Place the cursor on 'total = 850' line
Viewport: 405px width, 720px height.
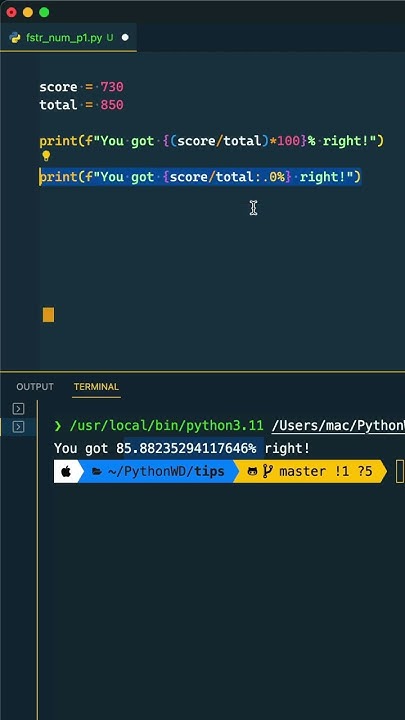click(81, 105)
